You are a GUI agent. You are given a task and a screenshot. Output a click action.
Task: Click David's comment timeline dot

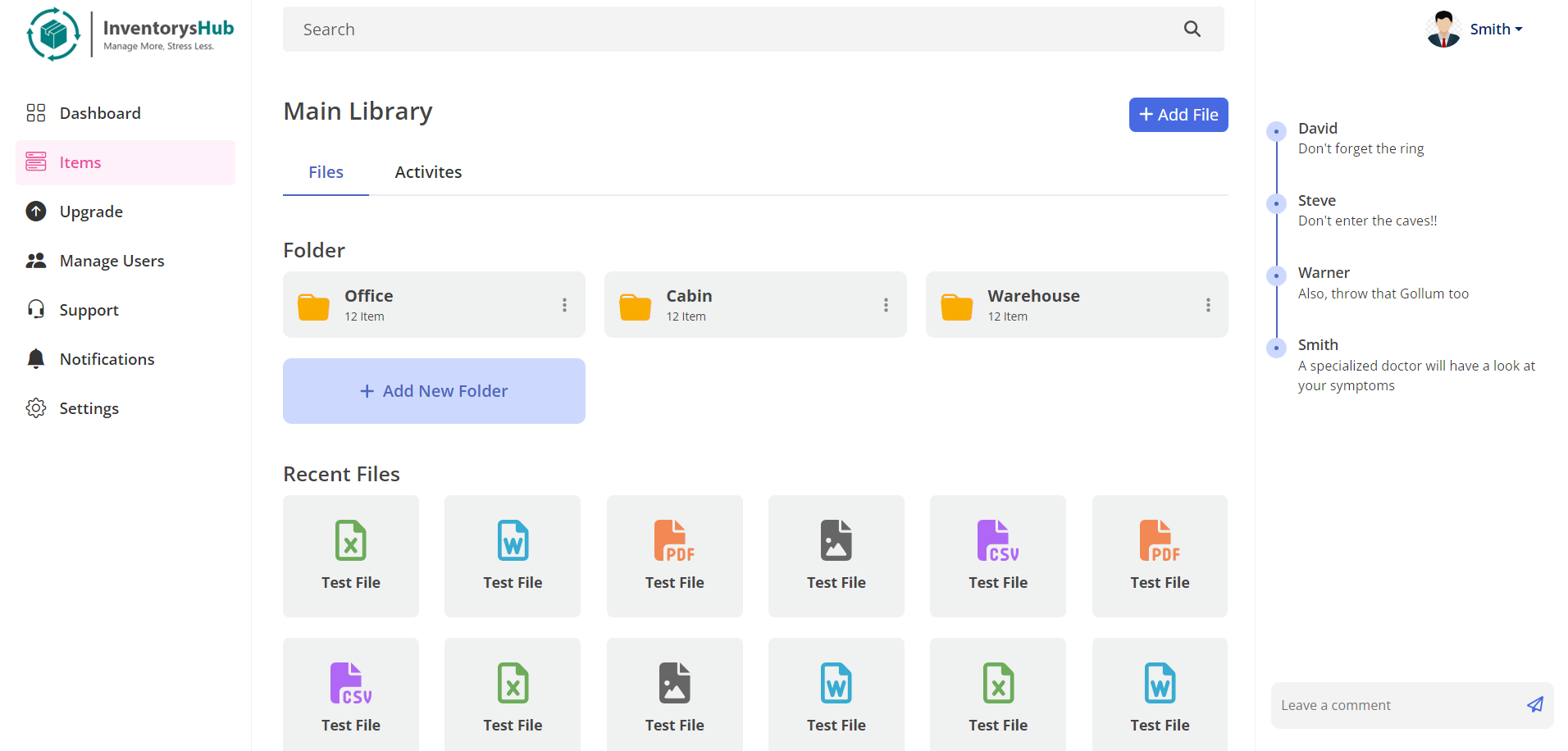pyautogui.click(x=1276, y=131)
